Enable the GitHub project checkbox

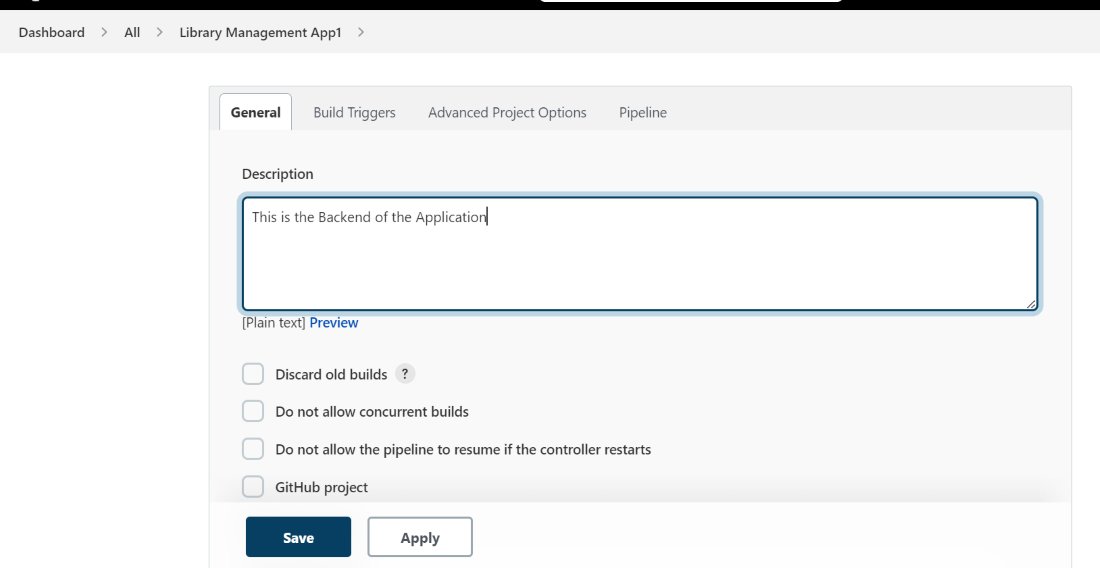pyautogui.click(x=253, y=487)
